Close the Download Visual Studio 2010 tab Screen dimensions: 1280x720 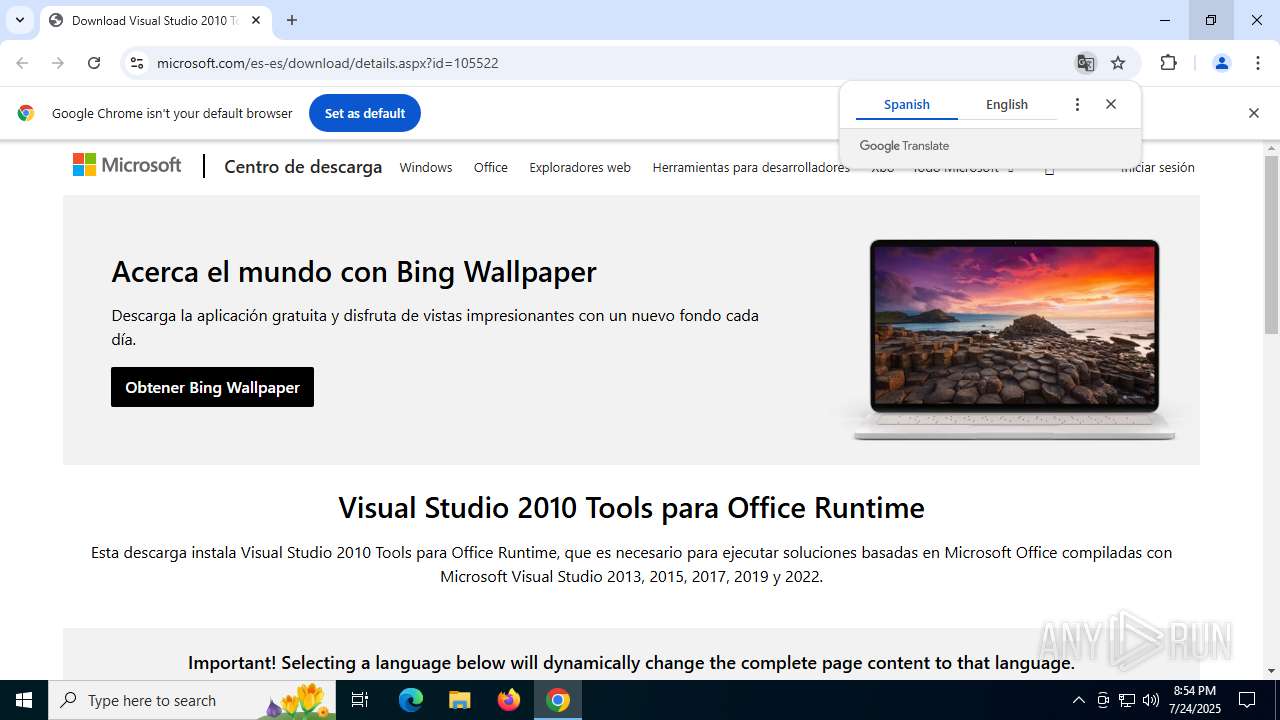(x=256, y=20)
